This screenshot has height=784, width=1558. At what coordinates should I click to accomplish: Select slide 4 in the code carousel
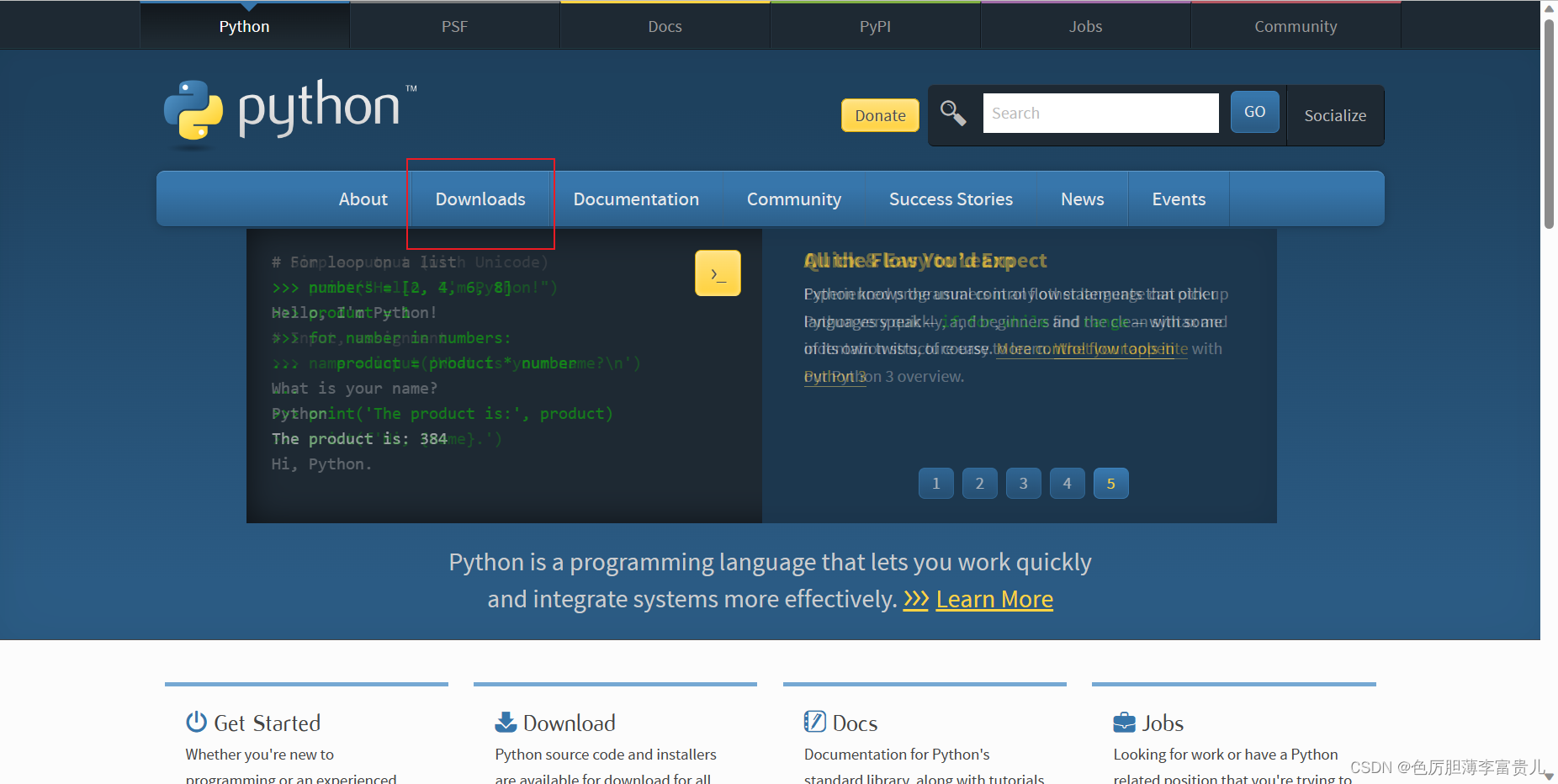click(x=1067, y=484)
